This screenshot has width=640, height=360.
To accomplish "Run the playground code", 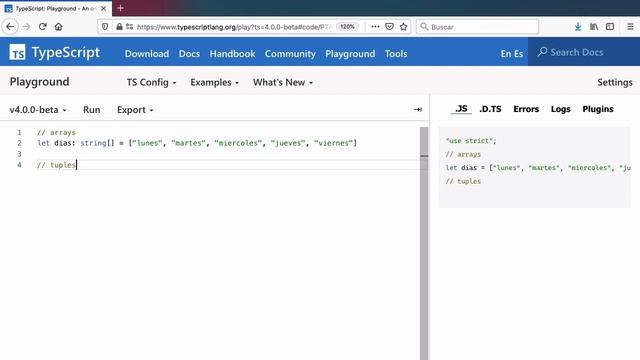I will tap(91, 110).
